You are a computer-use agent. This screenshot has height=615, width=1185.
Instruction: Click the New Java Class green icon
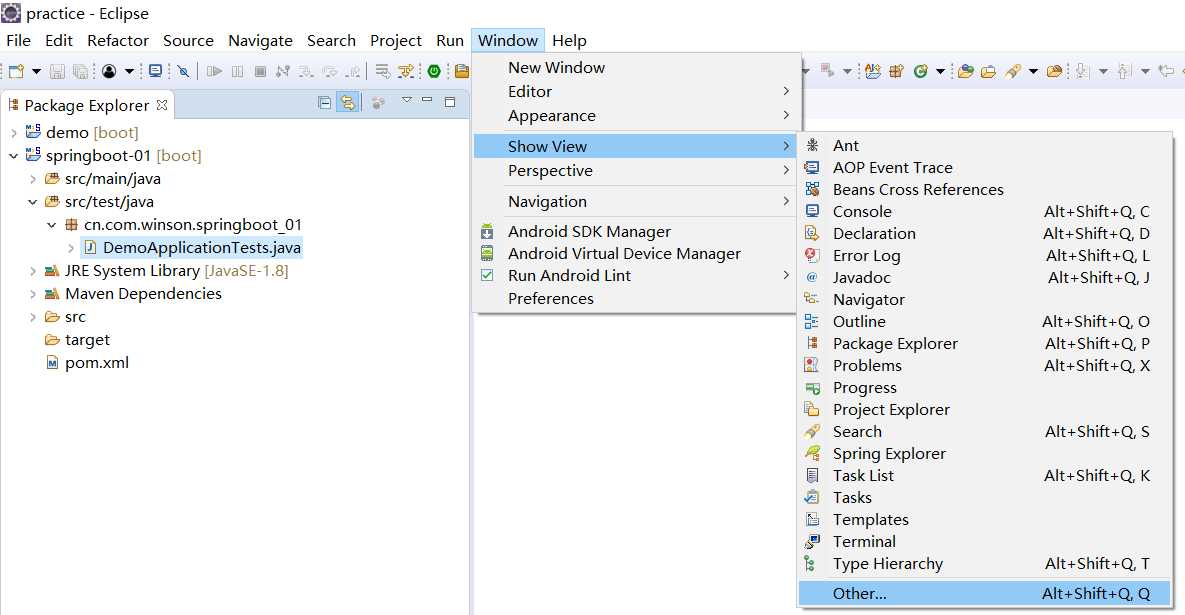(920, 71)
